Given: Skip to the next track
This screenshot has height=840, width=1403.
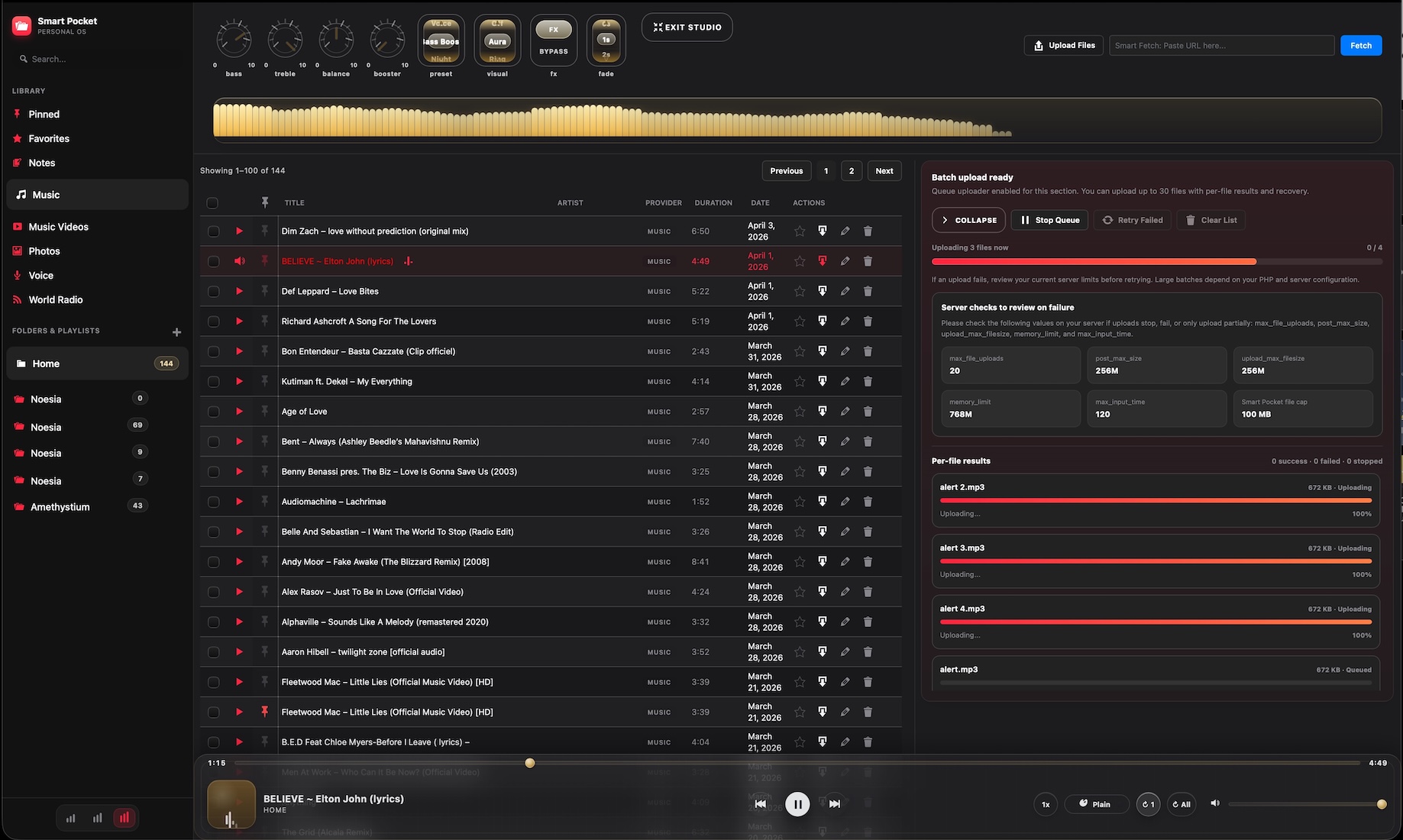Looking at the screenshot, I should 835,803.
